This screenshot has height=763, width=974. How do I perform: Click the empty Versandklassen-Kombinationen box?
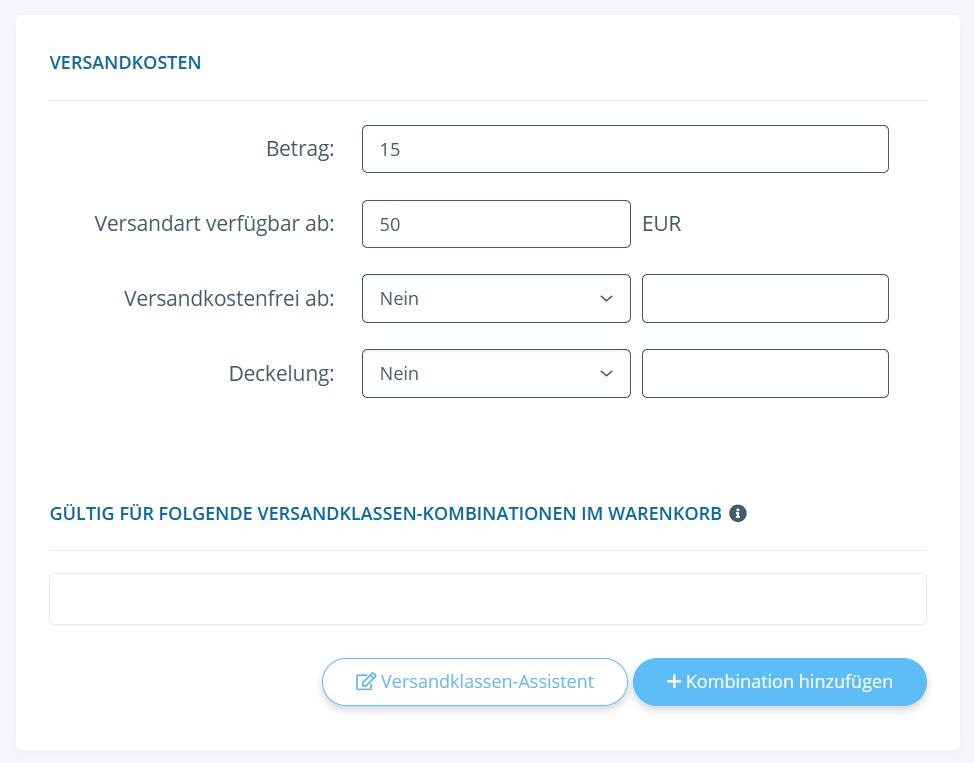488,599
